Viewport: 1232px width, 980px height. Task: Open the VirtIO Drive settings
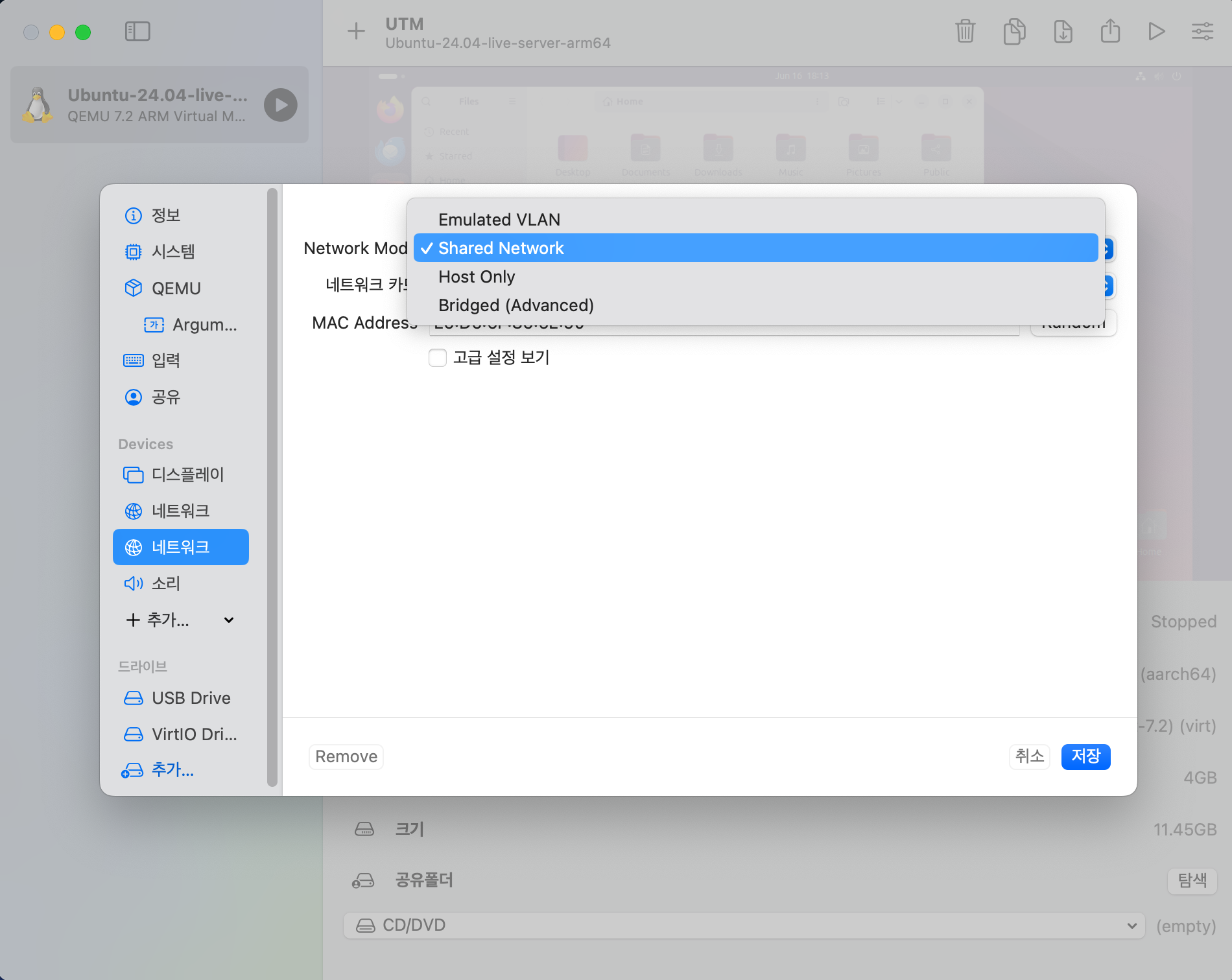point(181,734)
